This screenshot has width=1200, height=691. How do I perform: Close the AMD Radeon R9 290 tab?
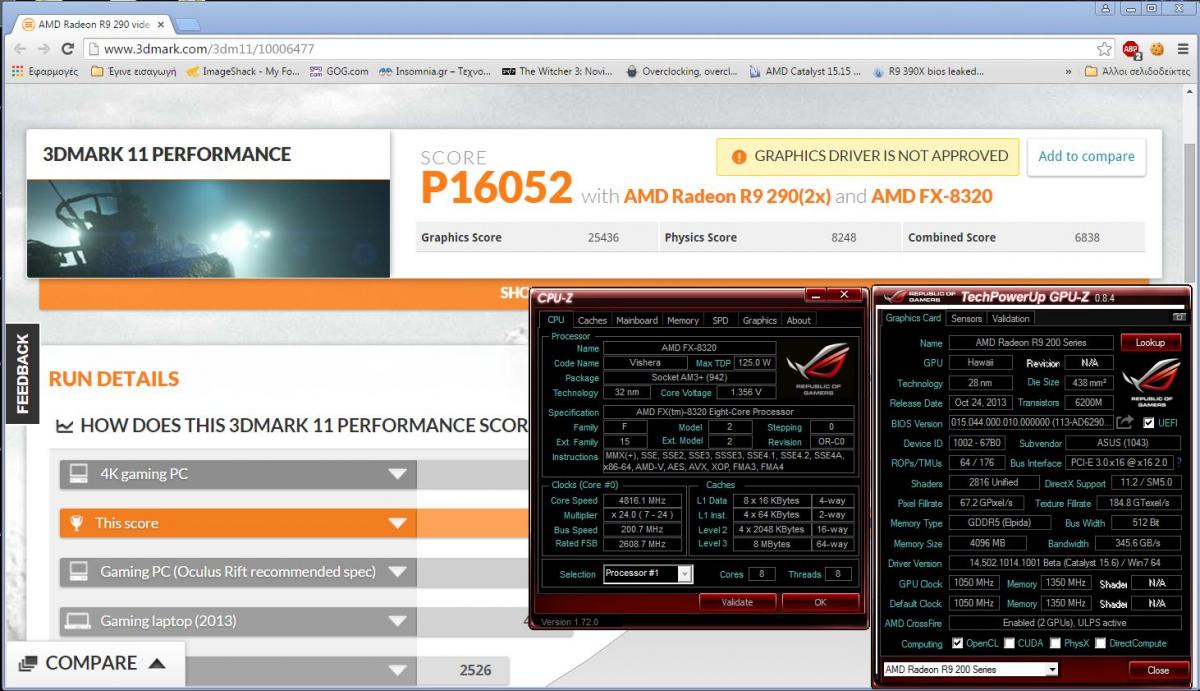(161, 23)
